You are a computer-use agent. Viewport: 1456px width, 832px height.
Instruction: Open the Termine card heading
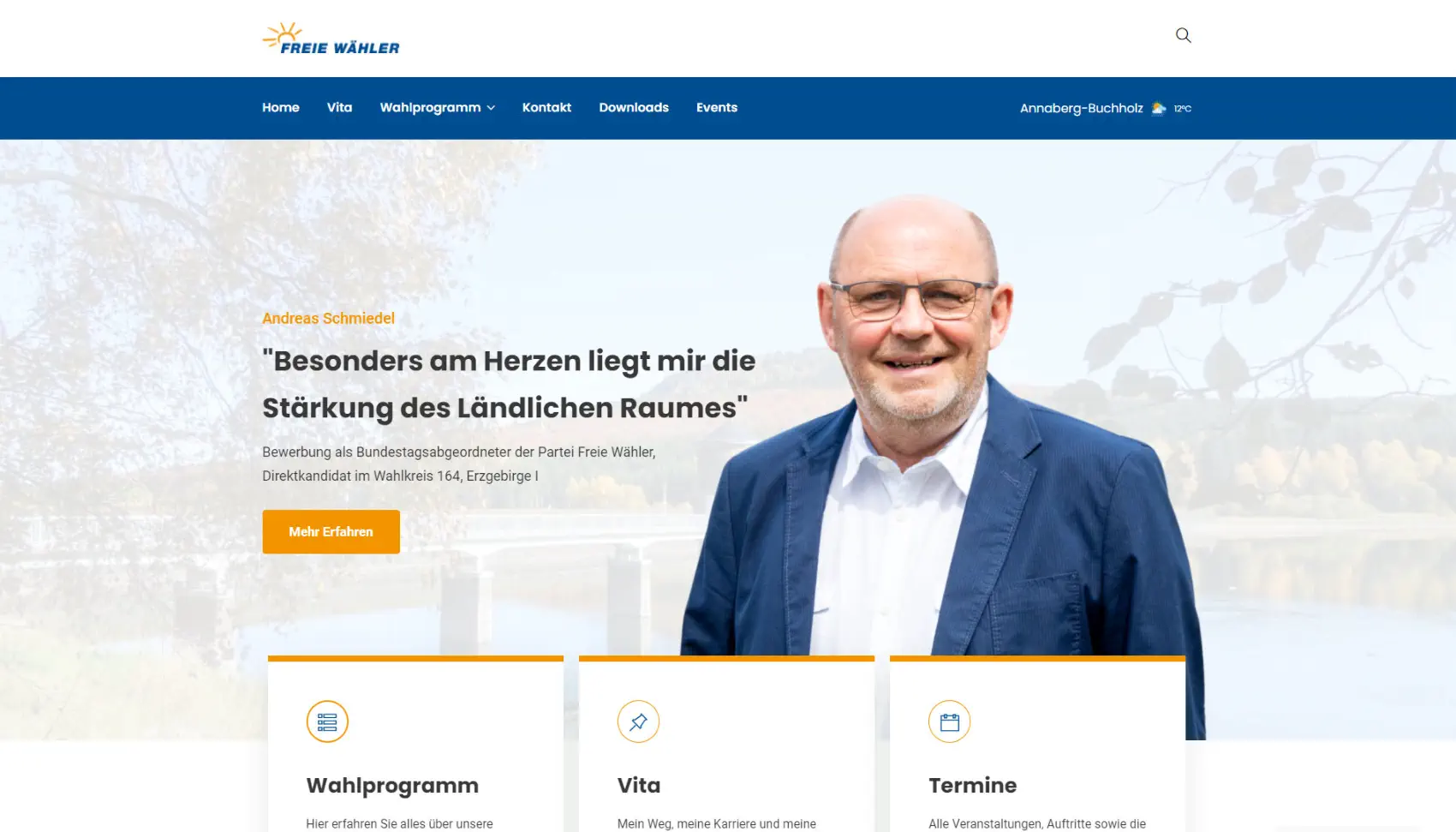(x=973, y=785)
